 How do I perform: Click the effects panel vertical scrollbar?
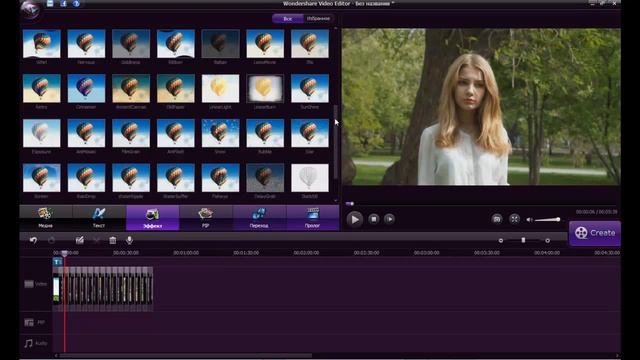tap(336, 141)
